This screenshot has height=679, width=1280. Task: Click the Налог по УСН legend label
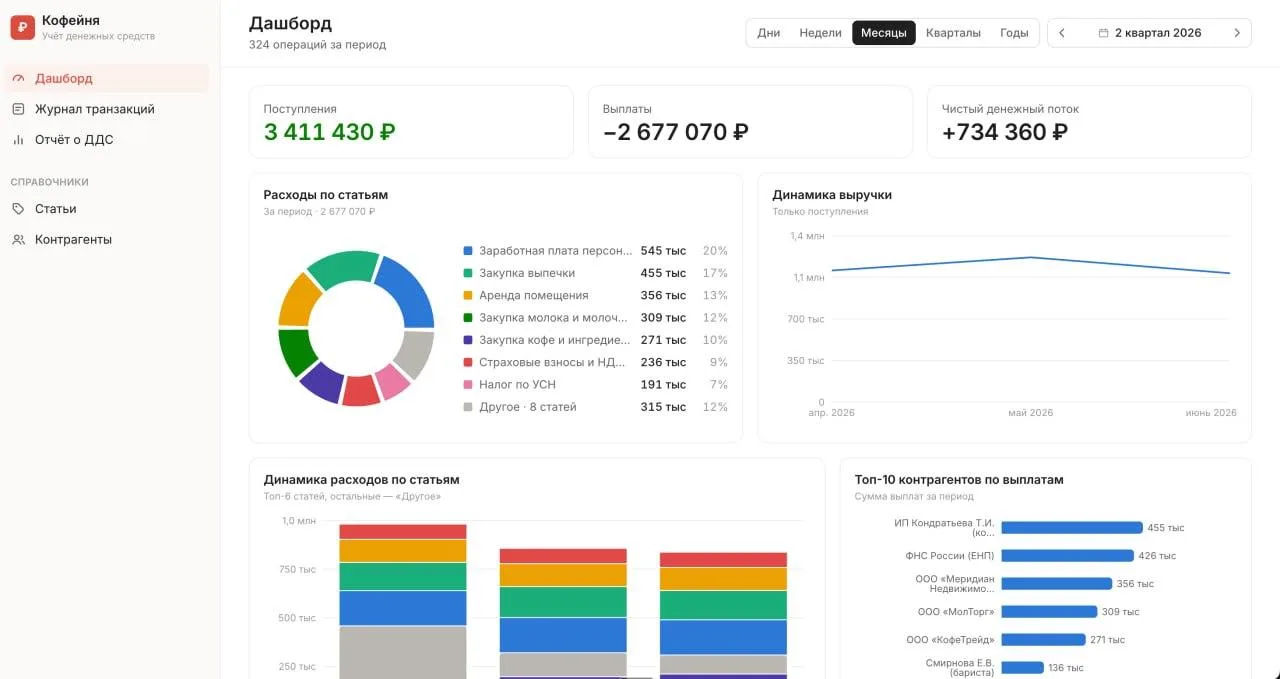tap(517, 385)
